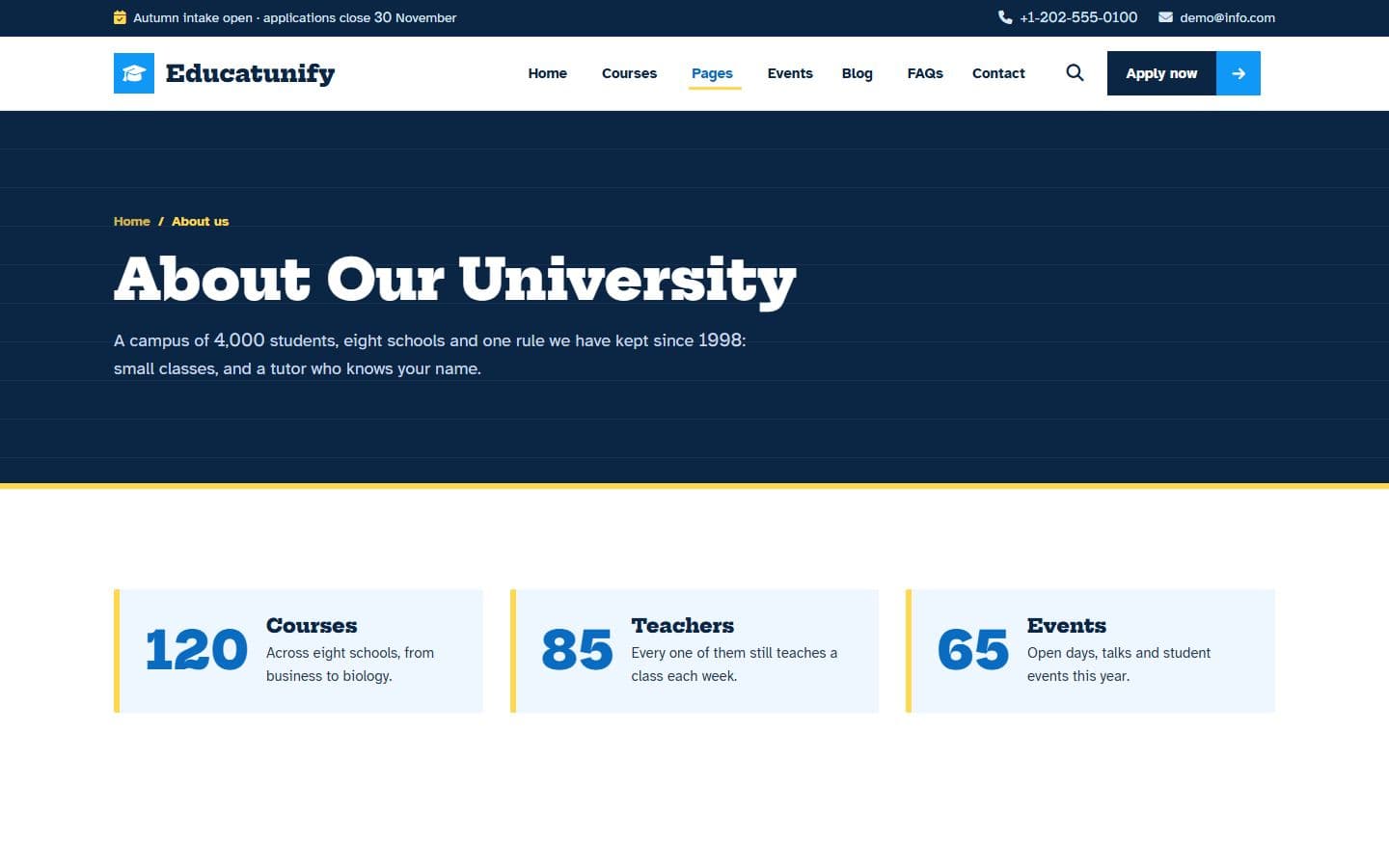The width and height of the screenshot is (1389, 868).
Task: Click the Autumn intake open announcement text
Action: 295,17
